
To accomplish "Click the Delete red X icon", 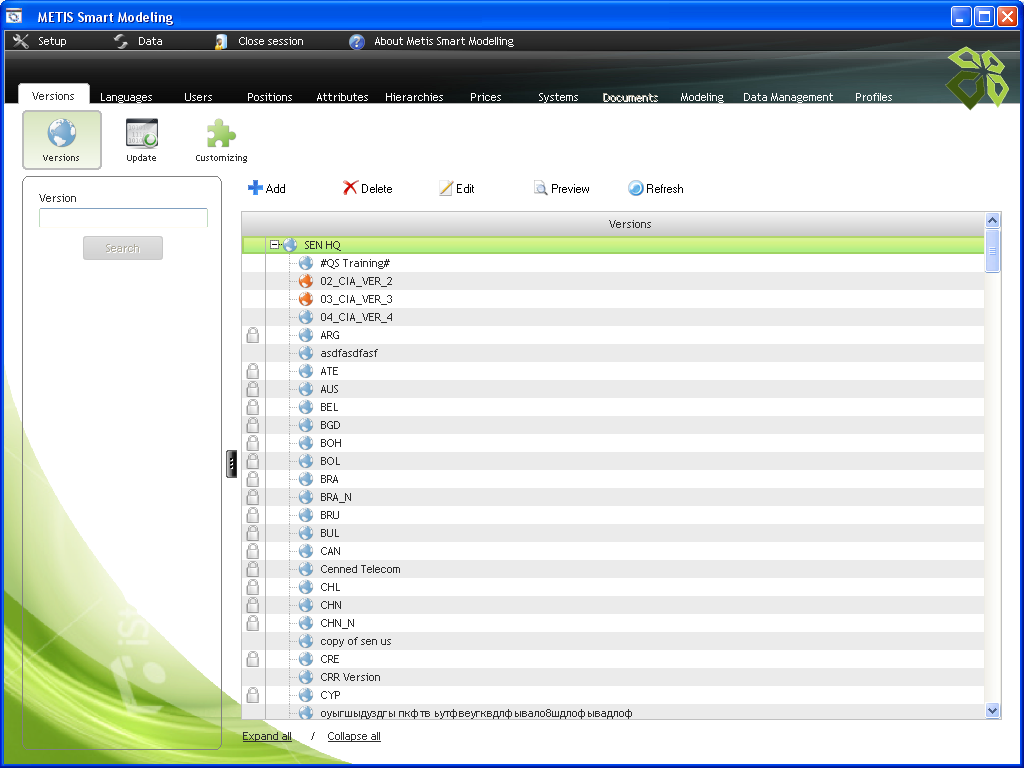I will coord(350,188).
